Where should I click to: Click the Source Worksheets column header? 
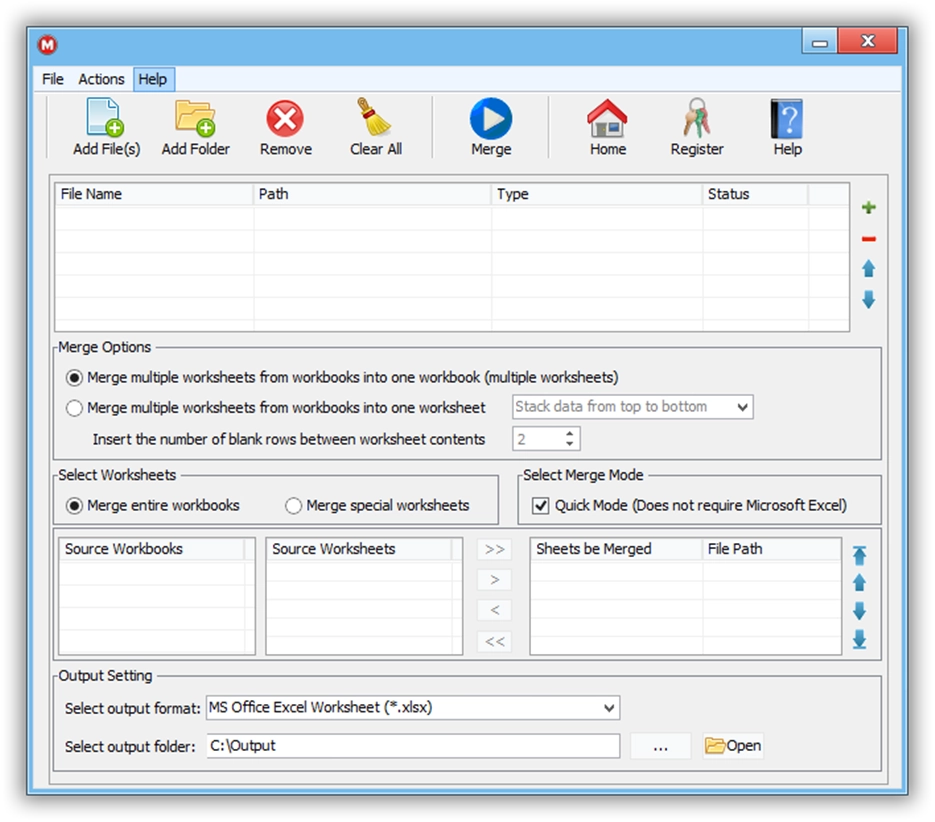359,549
